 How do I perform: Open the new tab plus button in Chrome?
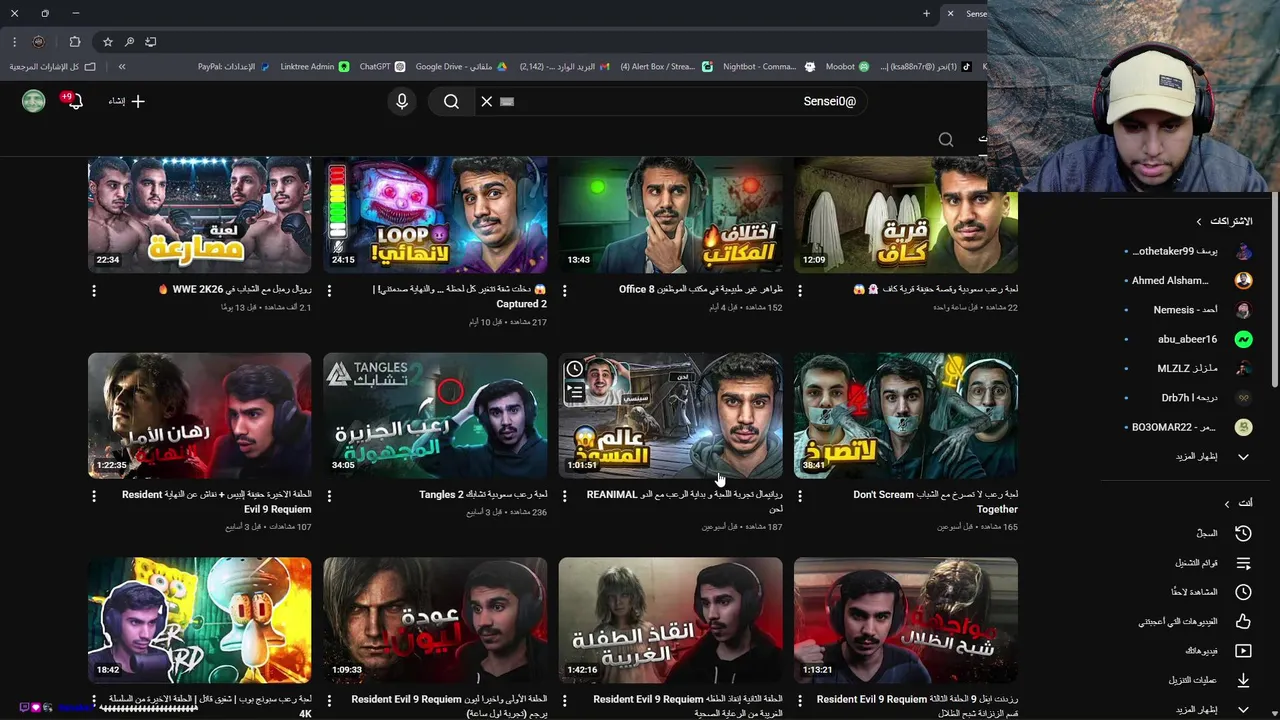pos(926,13)
